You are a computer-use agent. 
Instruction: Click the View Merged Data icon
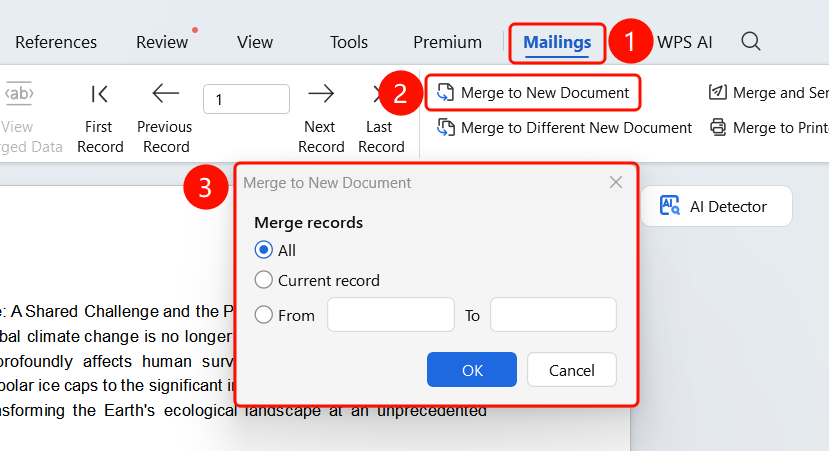point(19,94)
